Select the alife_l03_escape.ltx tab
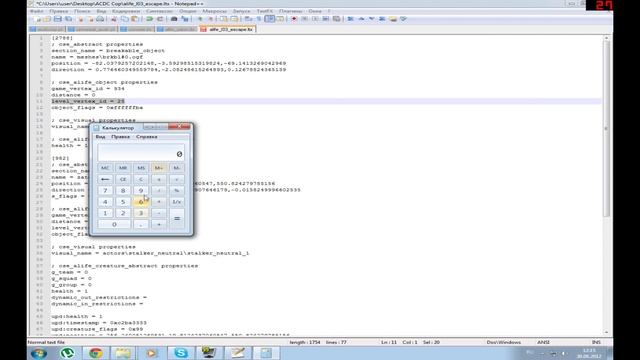This screenshot has height=360, width=640. click(228, 29)
